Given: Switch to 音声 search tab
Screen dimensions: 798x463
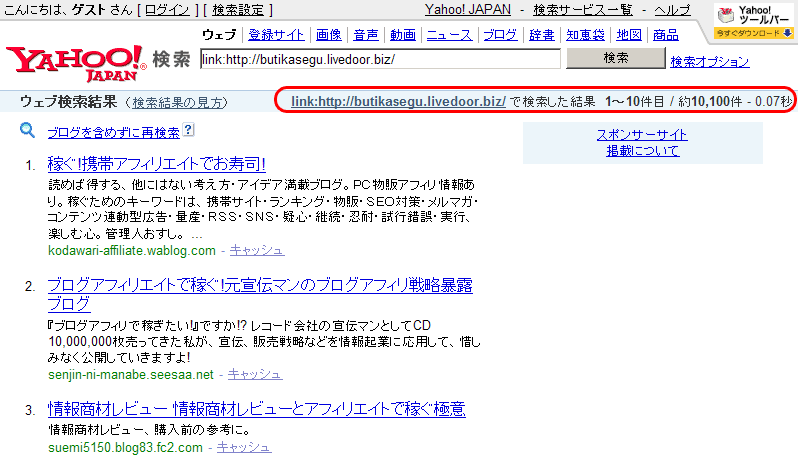Looking at the screenshot, I should pyautogui.click(x=365, y=35).
